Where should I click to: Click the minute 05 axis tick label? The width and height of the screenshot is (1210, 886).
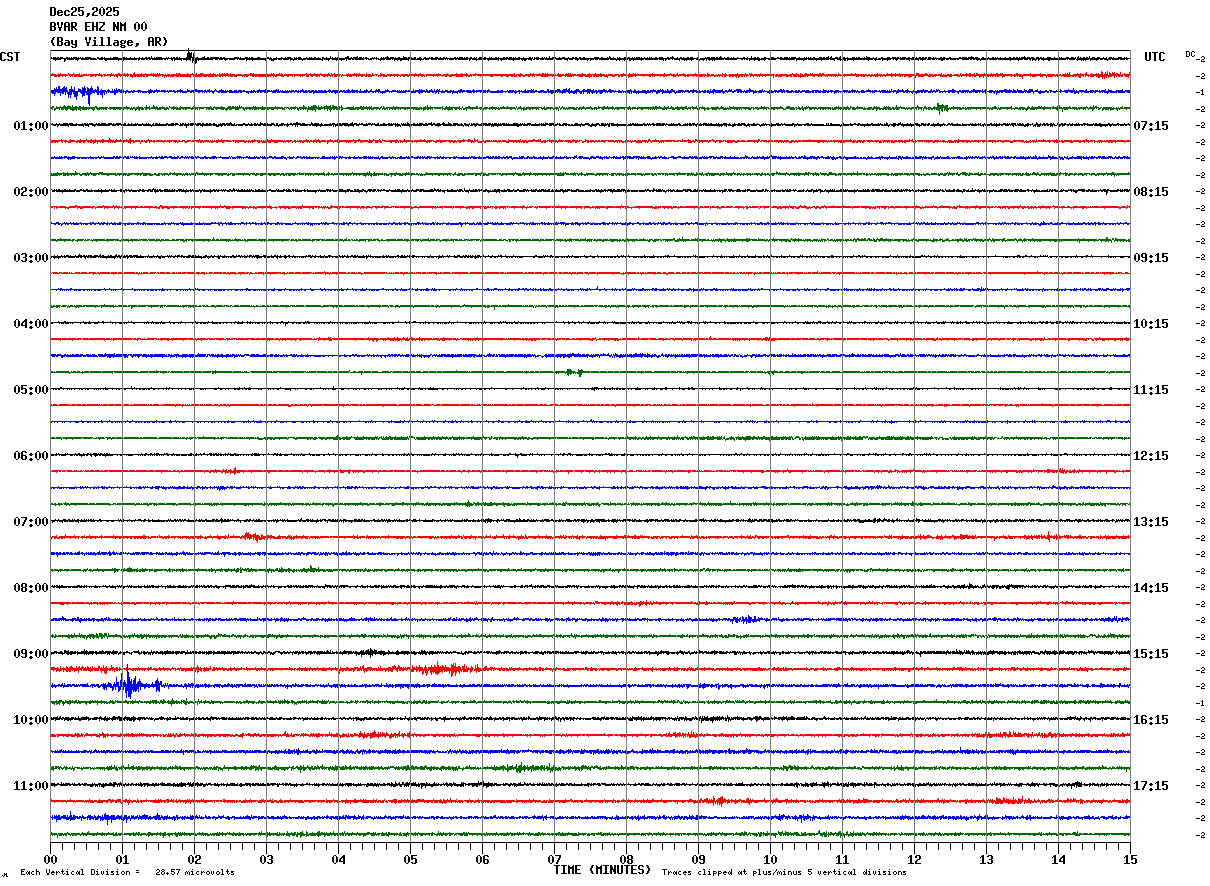[410, 859]
